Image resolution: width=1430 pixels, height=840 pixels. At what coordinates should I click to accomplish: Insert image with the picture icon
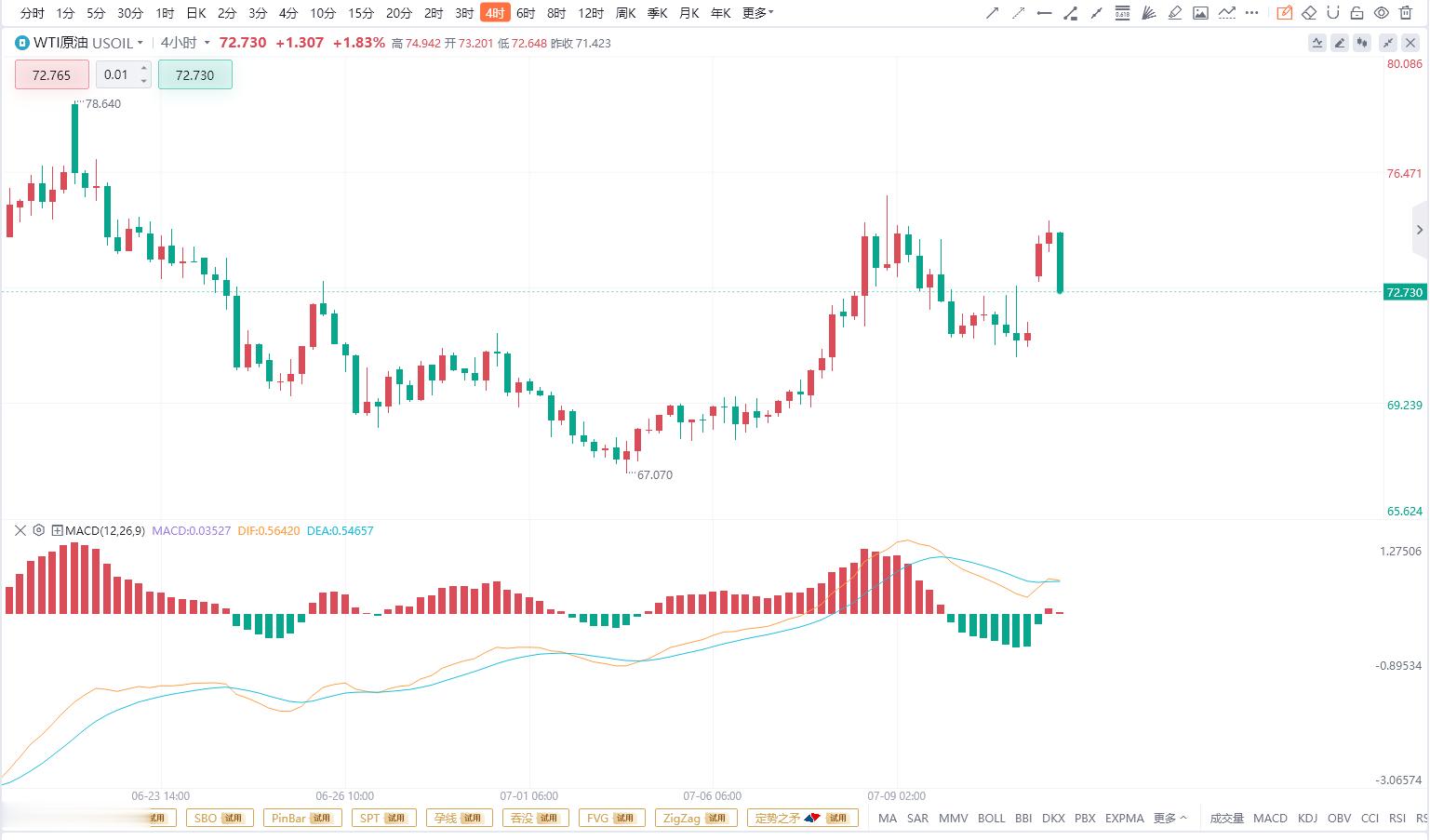coord(1200,13)
